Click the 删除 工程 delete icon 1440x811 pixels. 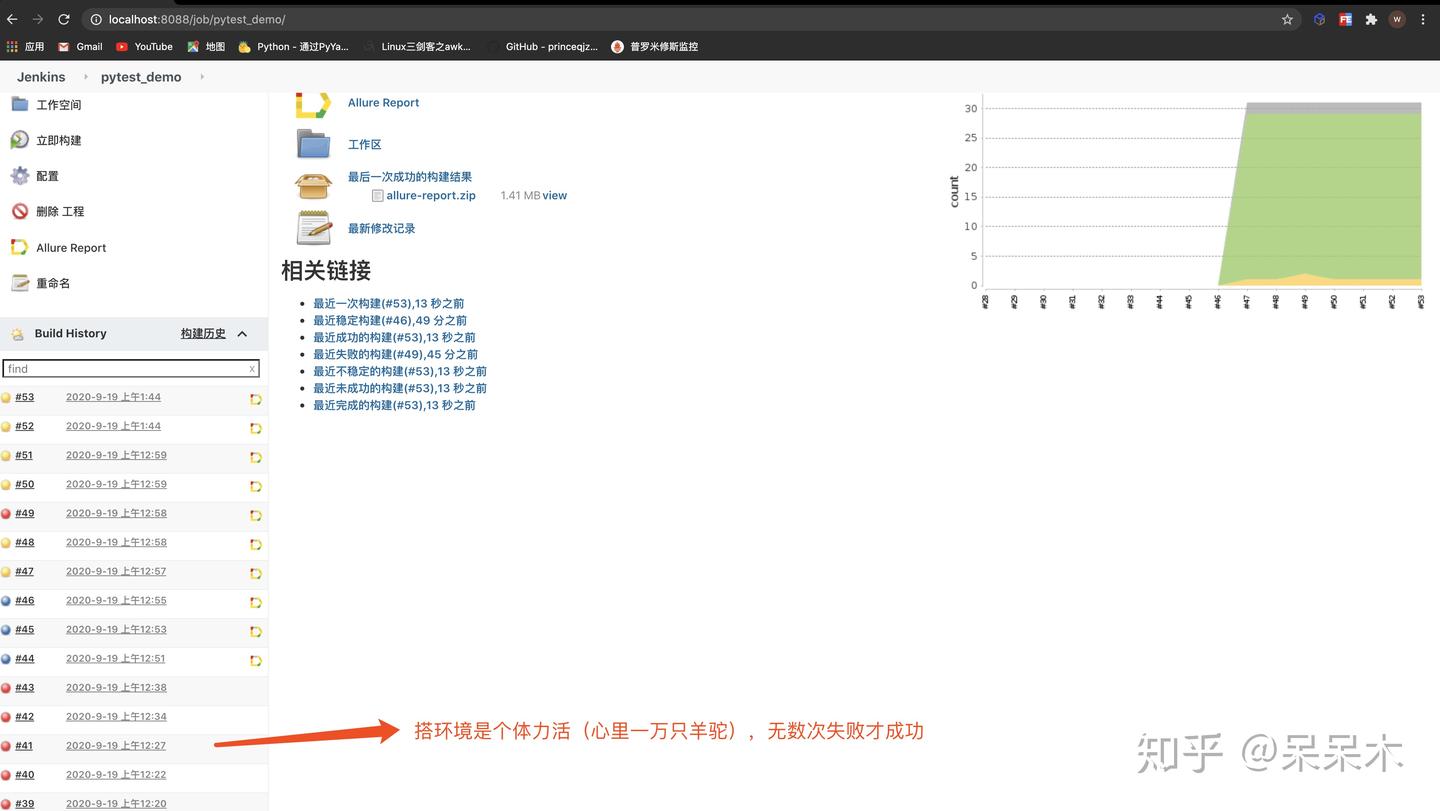coord(19,211)
